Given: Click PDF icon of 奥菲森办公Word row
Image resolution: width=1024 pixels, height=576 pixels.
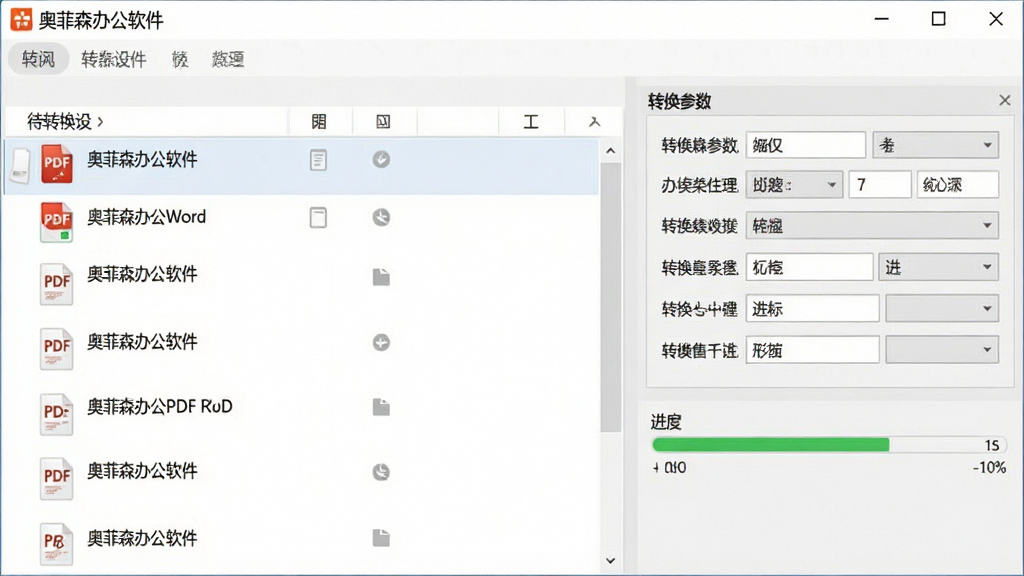Looking at the screenshot, I should (56, 222).
